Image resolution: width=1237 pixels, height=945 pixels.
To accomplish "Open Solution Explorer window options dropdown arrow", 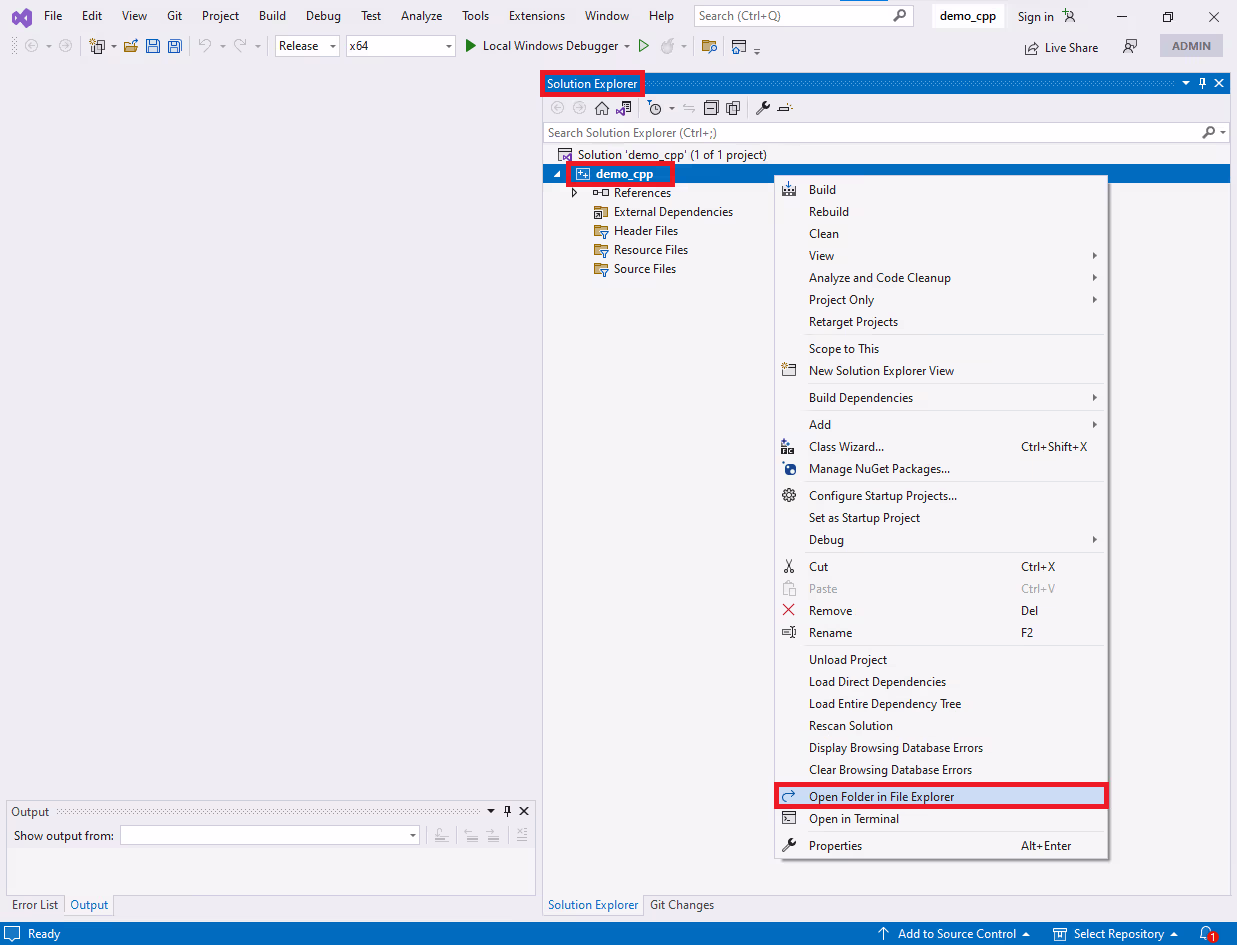I will (1186, 83).
